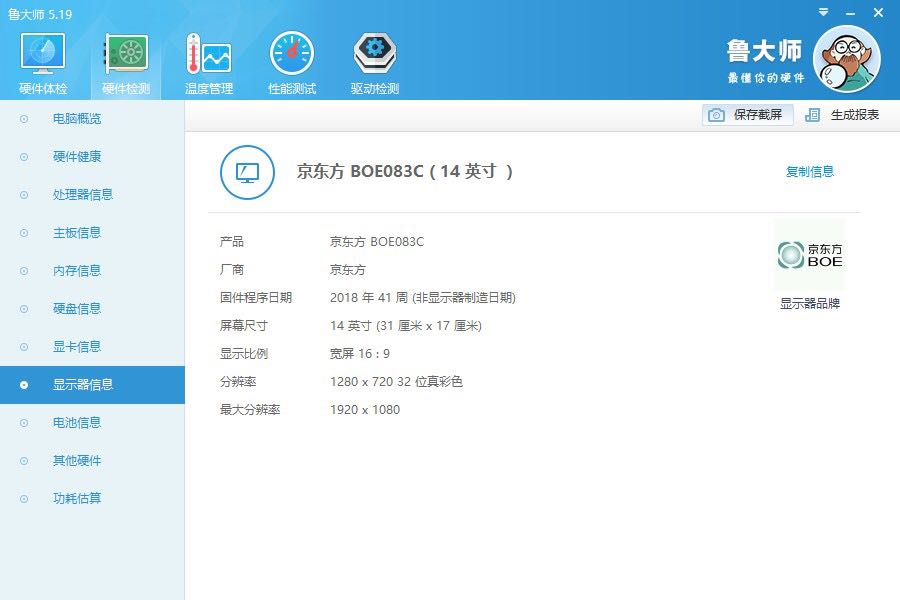Click 保存截屏 save screenshot button
This screenshot has height=600, width=900.
tap(747, 115)
